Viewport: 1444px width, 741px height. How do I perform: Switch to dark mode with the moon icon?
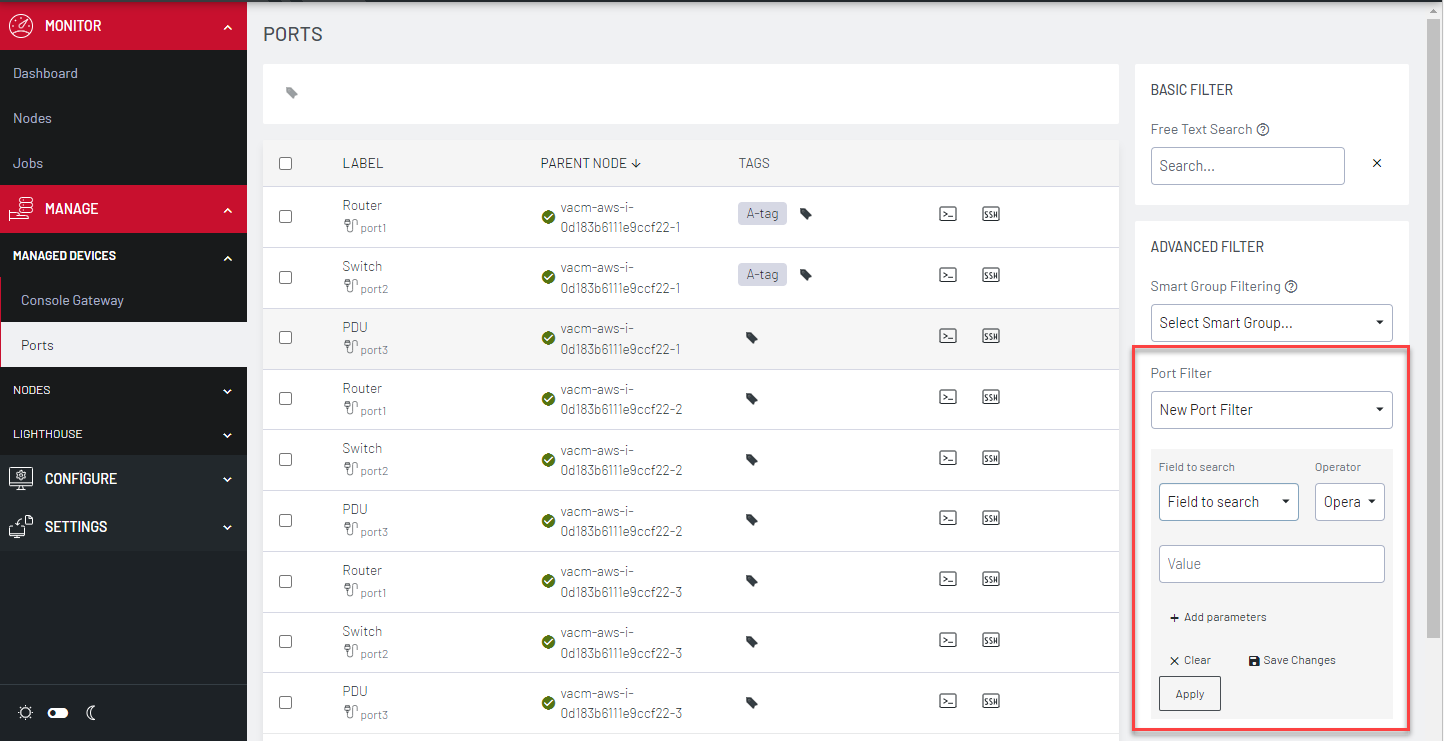(x=91, y=712)
